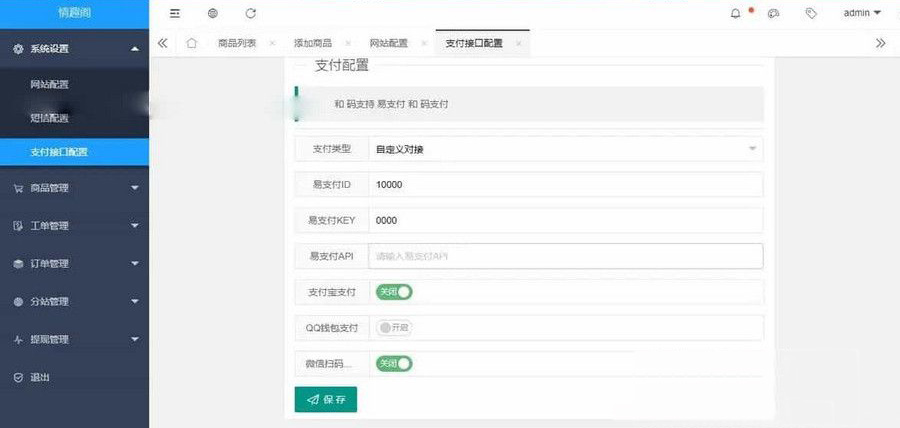Open notifications via the bell icon

(x=736, y=13)
